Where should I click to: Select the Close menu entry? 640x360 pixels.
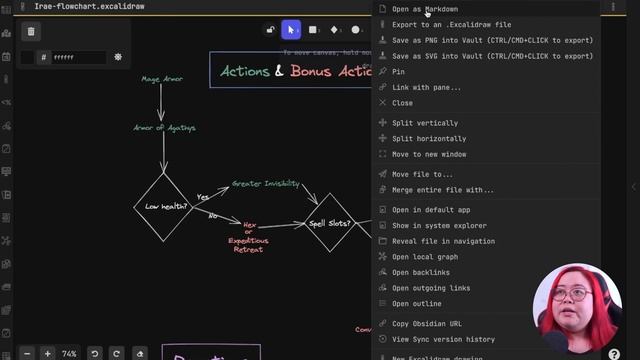pyautogui.click(x=486, y=103)
